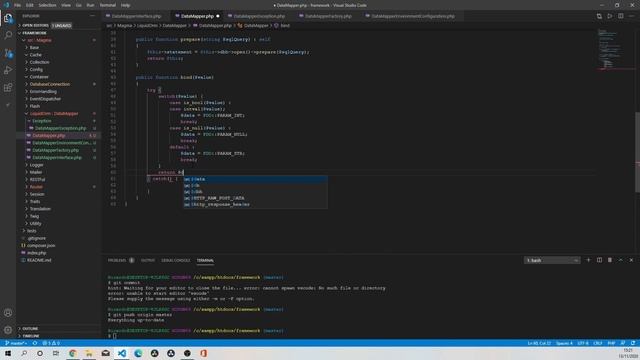Open the File menu
640x360 pixels.
(x=17, y=5)
